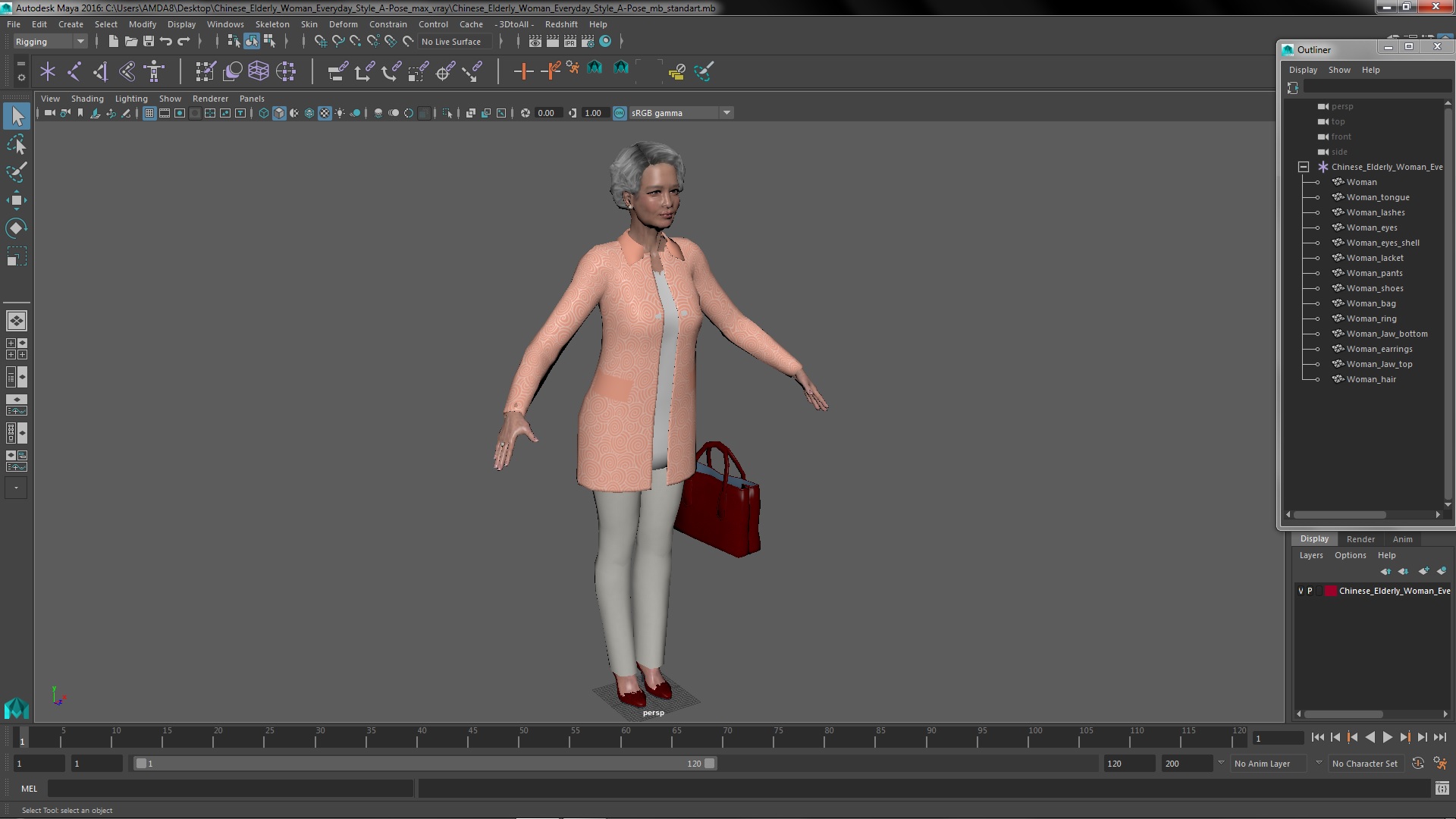Click the play forwards button

[x=1387, y=737]
